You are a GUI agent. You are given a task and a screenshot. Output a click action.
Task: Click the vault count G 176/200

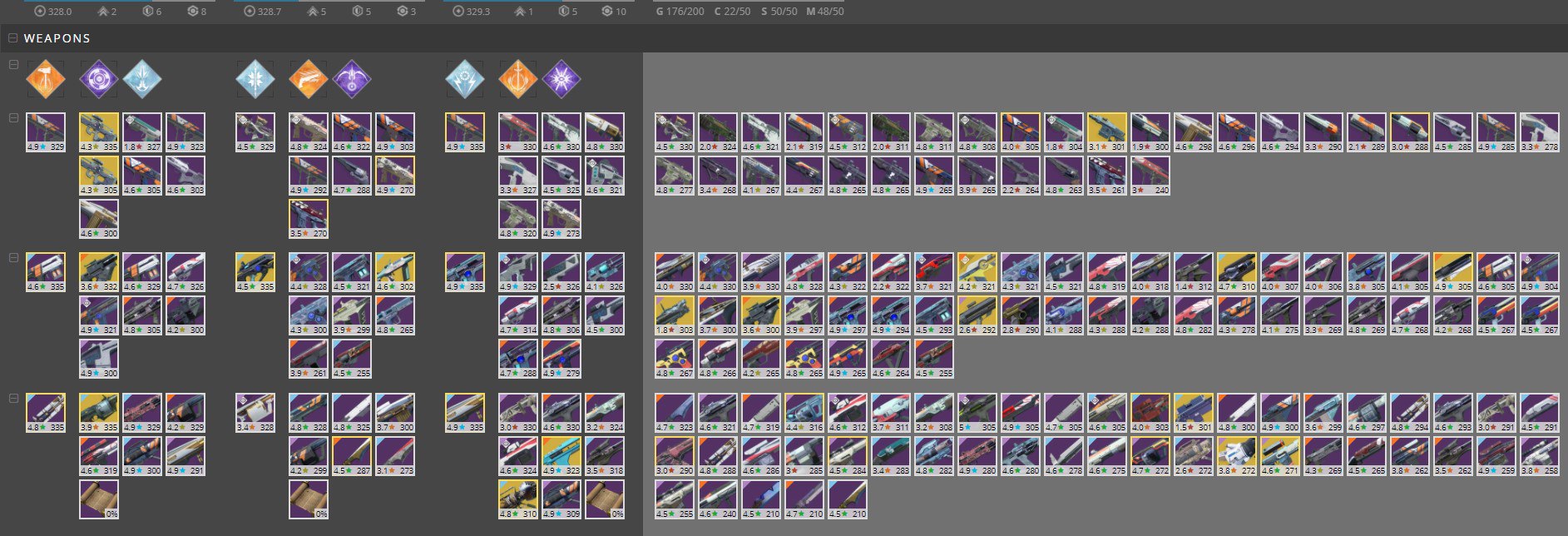680,12
